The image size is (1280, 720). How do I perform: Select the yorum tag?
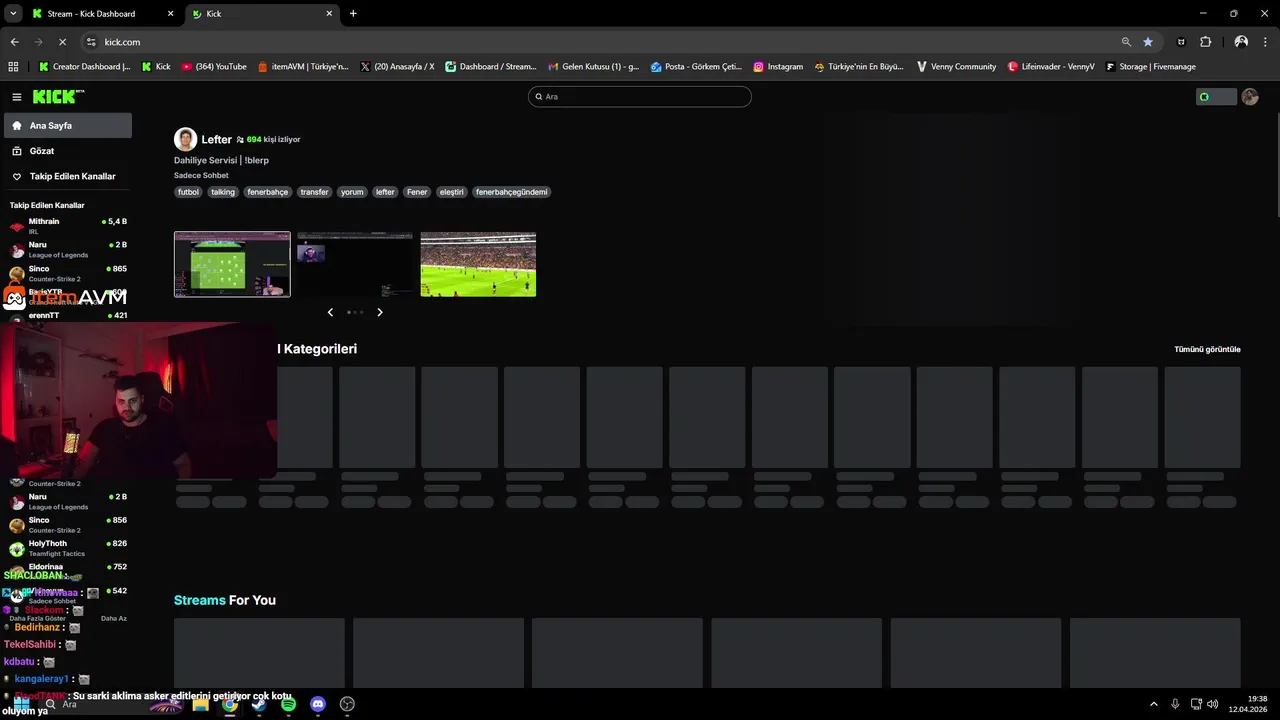[352, 192]
